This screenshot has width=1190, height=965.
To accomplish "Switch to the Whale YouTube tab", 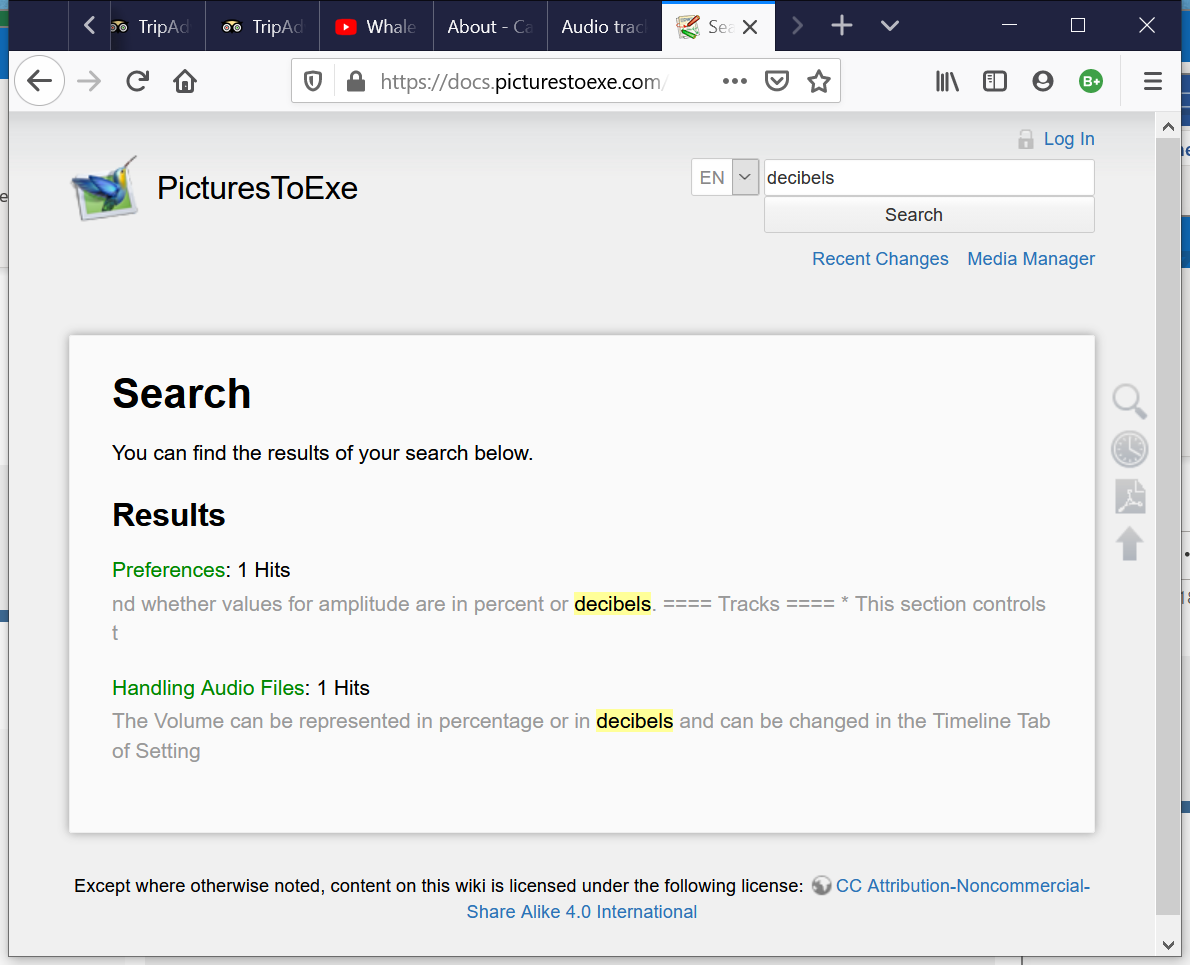I will click(x=377, y=27).
